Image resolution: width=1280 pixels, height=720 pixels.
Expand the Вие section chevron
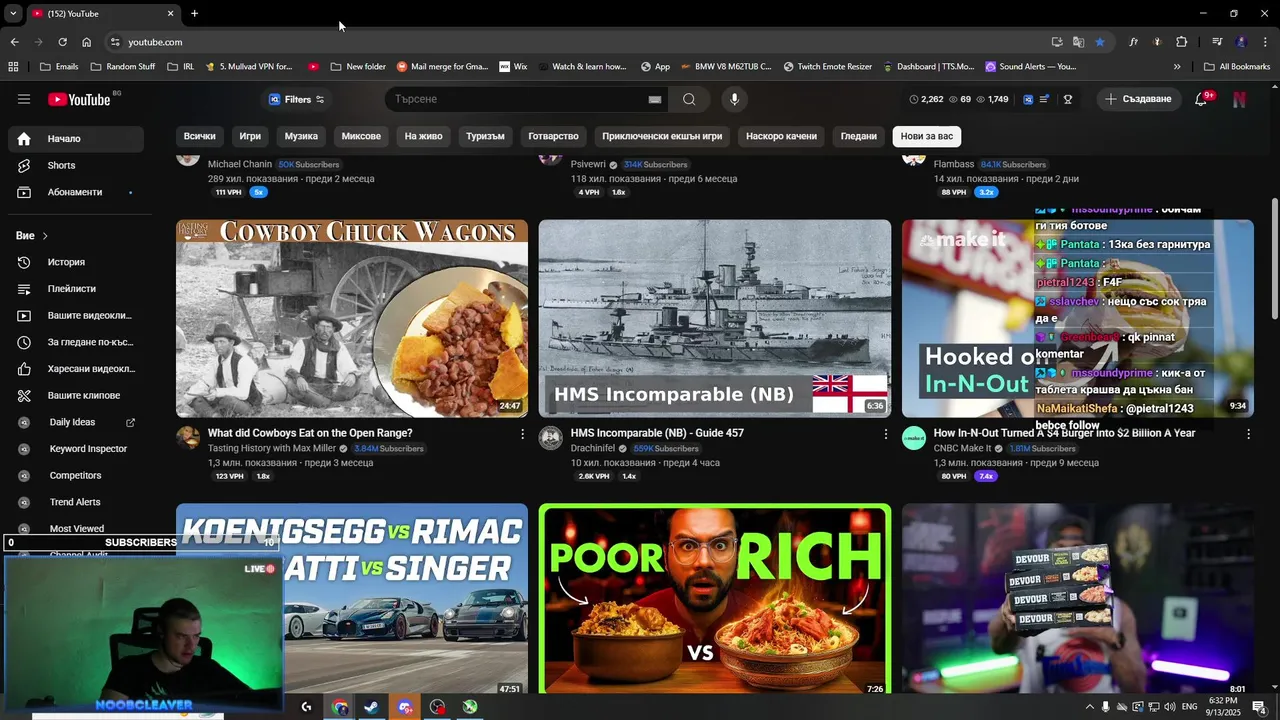click(x=45, y=236)
